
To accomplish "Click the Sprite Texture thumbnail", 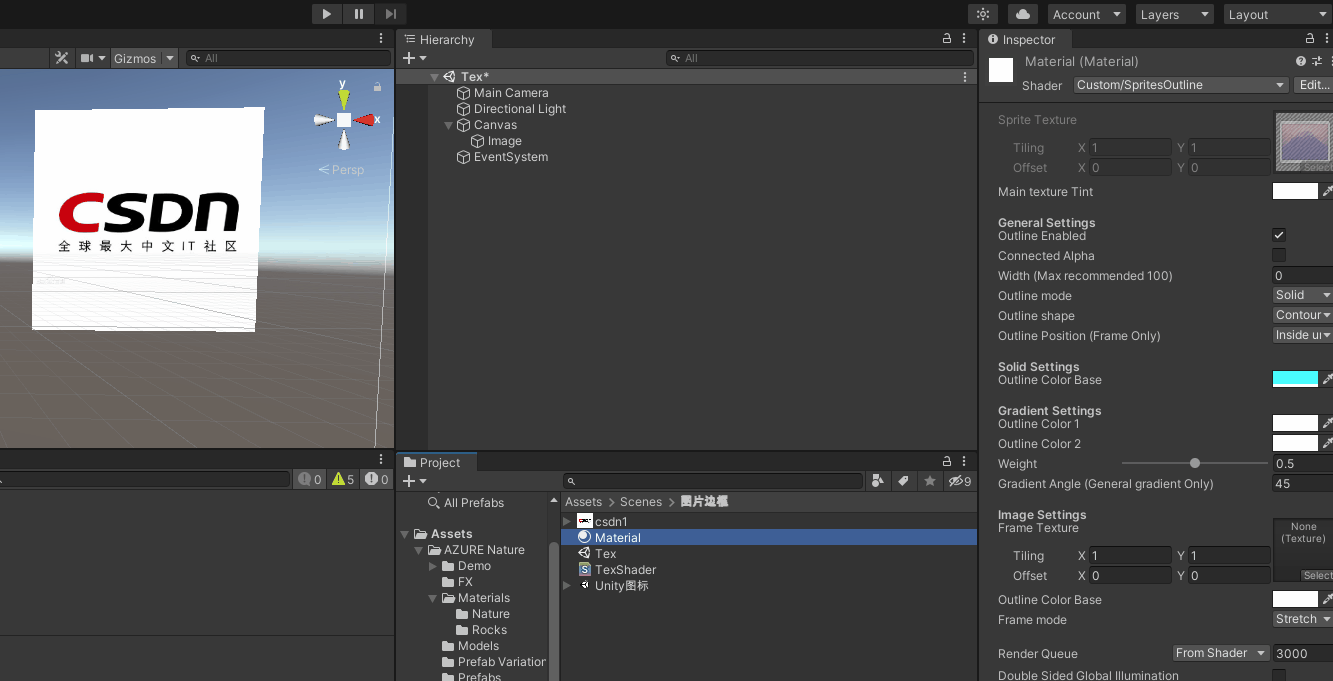I will (1303, 142).
